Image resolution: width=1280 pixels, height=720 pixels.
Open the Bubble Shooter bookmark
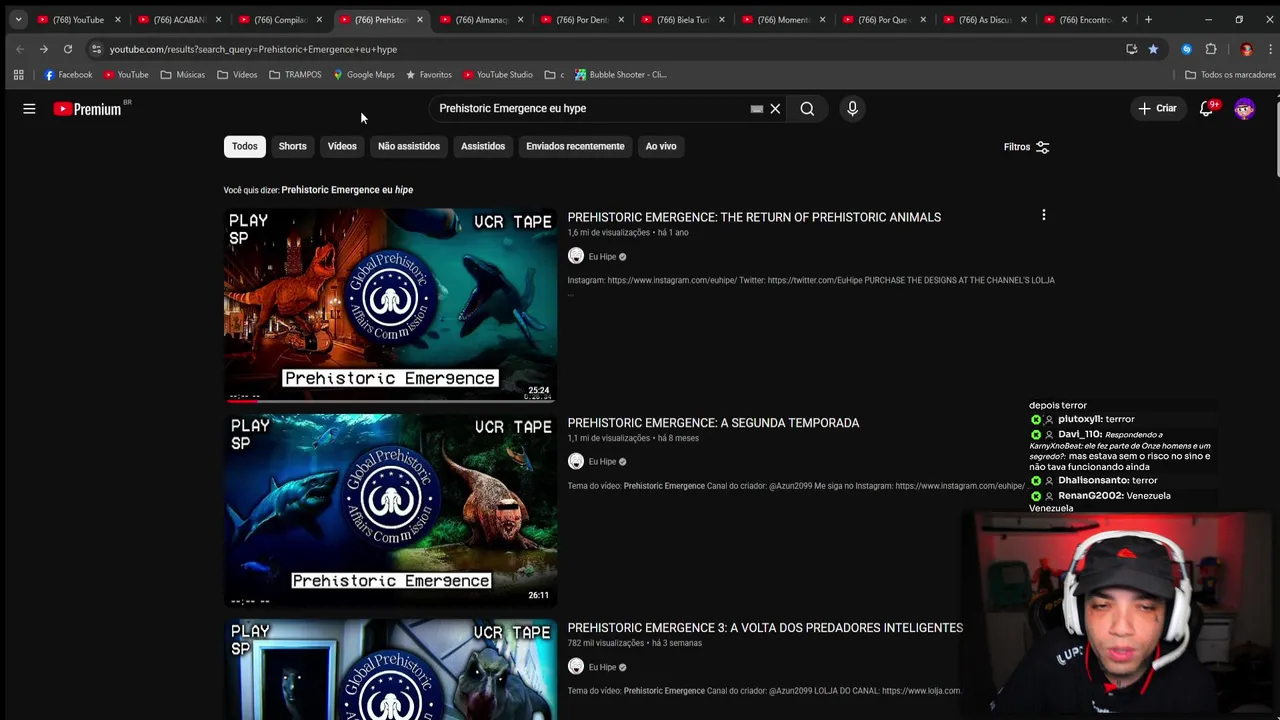pos(621,75)
